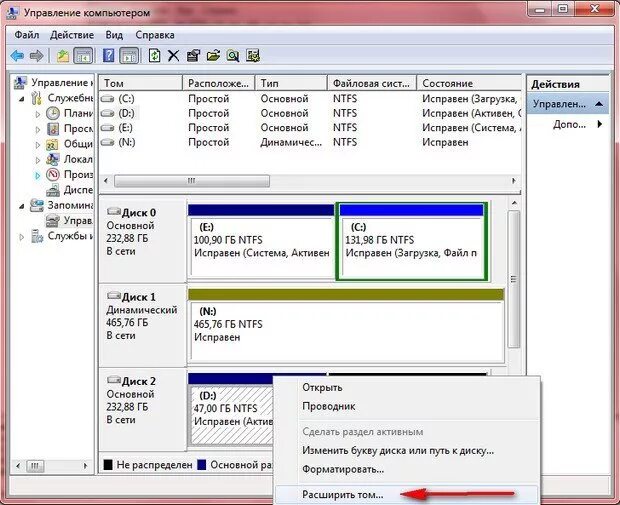The width and height of the screenshot is (620, 505).
Task: Select the N: 465,76 ГБ volume block
Action: coord(346,326)
